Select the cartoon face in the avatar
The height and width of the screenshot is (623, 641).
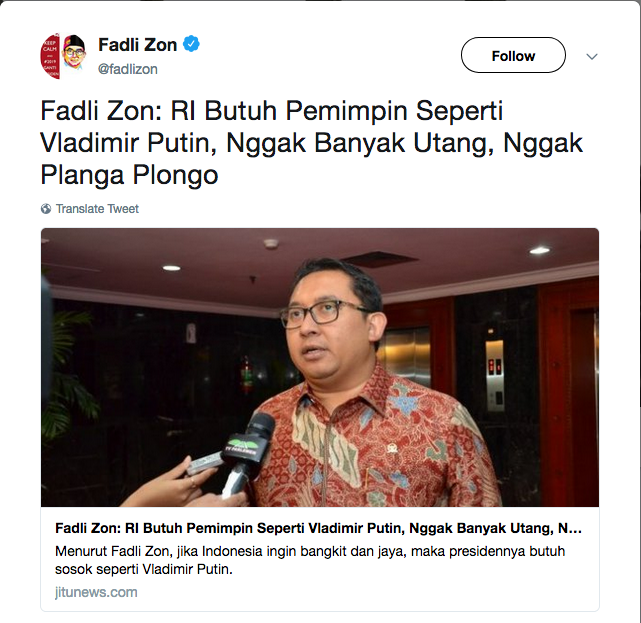(74, 52)
